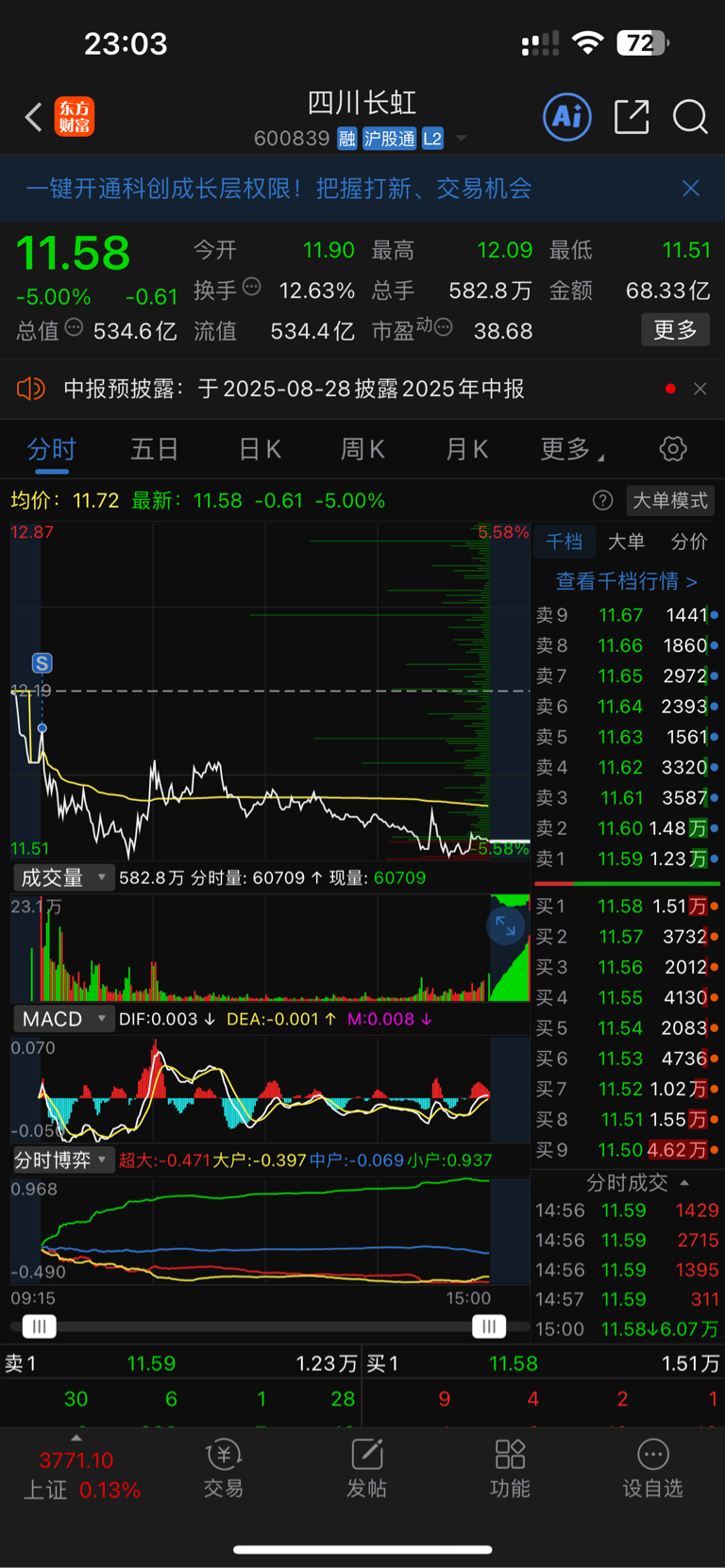Tap the 卖1 11.59 order book row

[x=627, y=859]
